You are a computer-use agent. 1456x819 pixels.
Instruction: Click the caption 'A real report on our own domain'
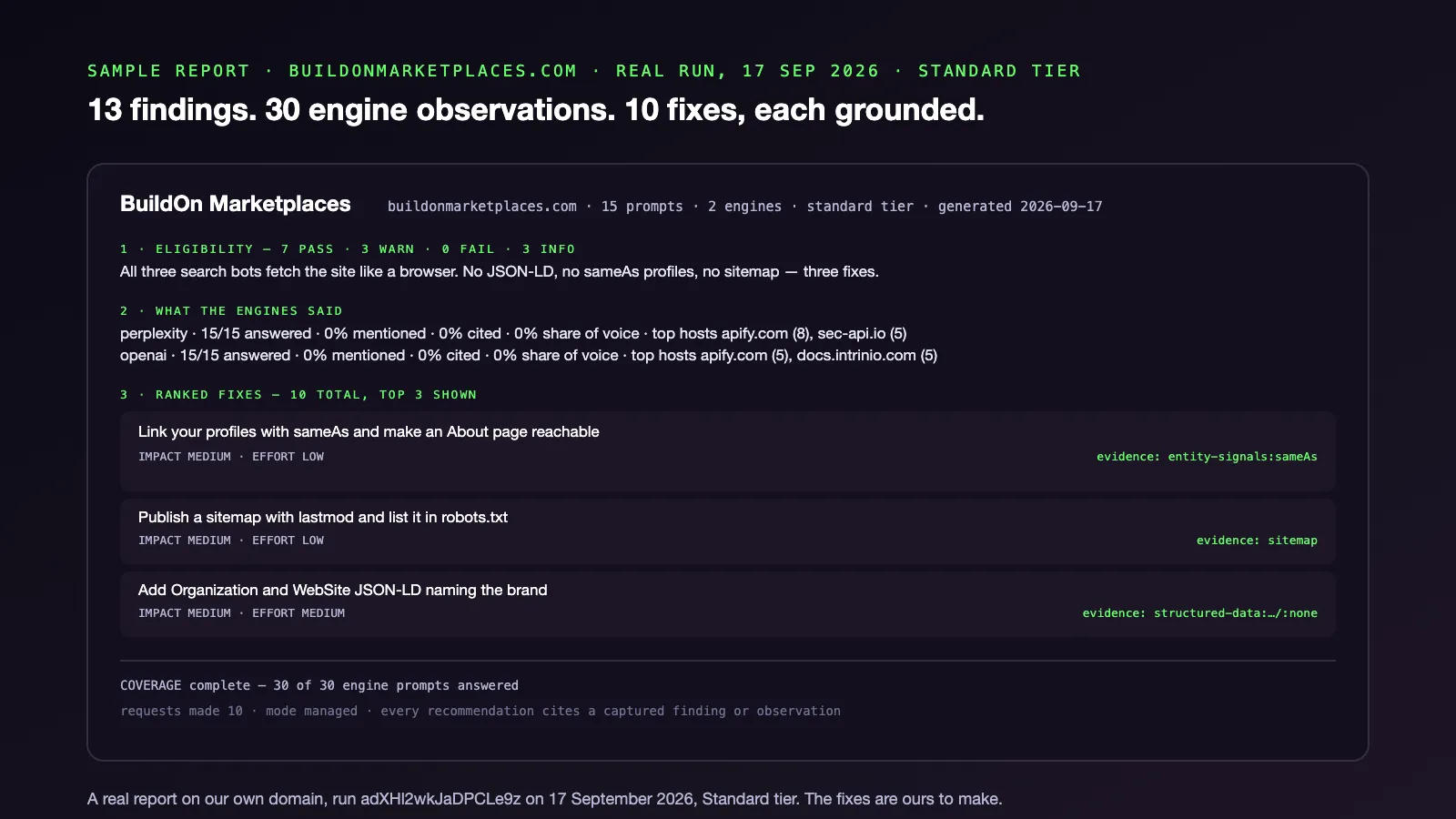click(544, 799)
